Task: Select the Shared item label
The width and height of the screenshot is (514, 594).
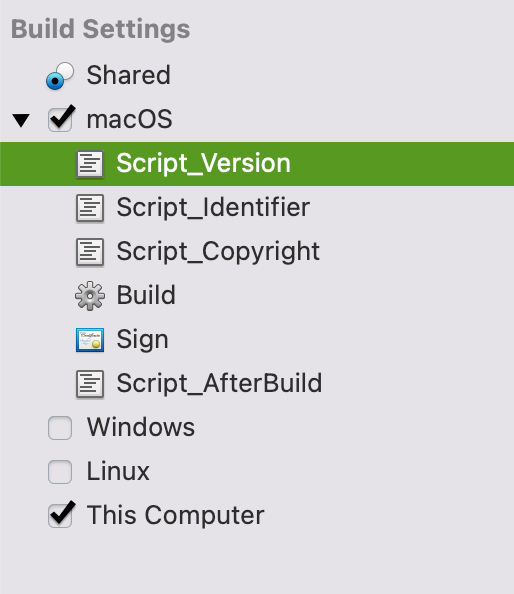Action: 128,75
